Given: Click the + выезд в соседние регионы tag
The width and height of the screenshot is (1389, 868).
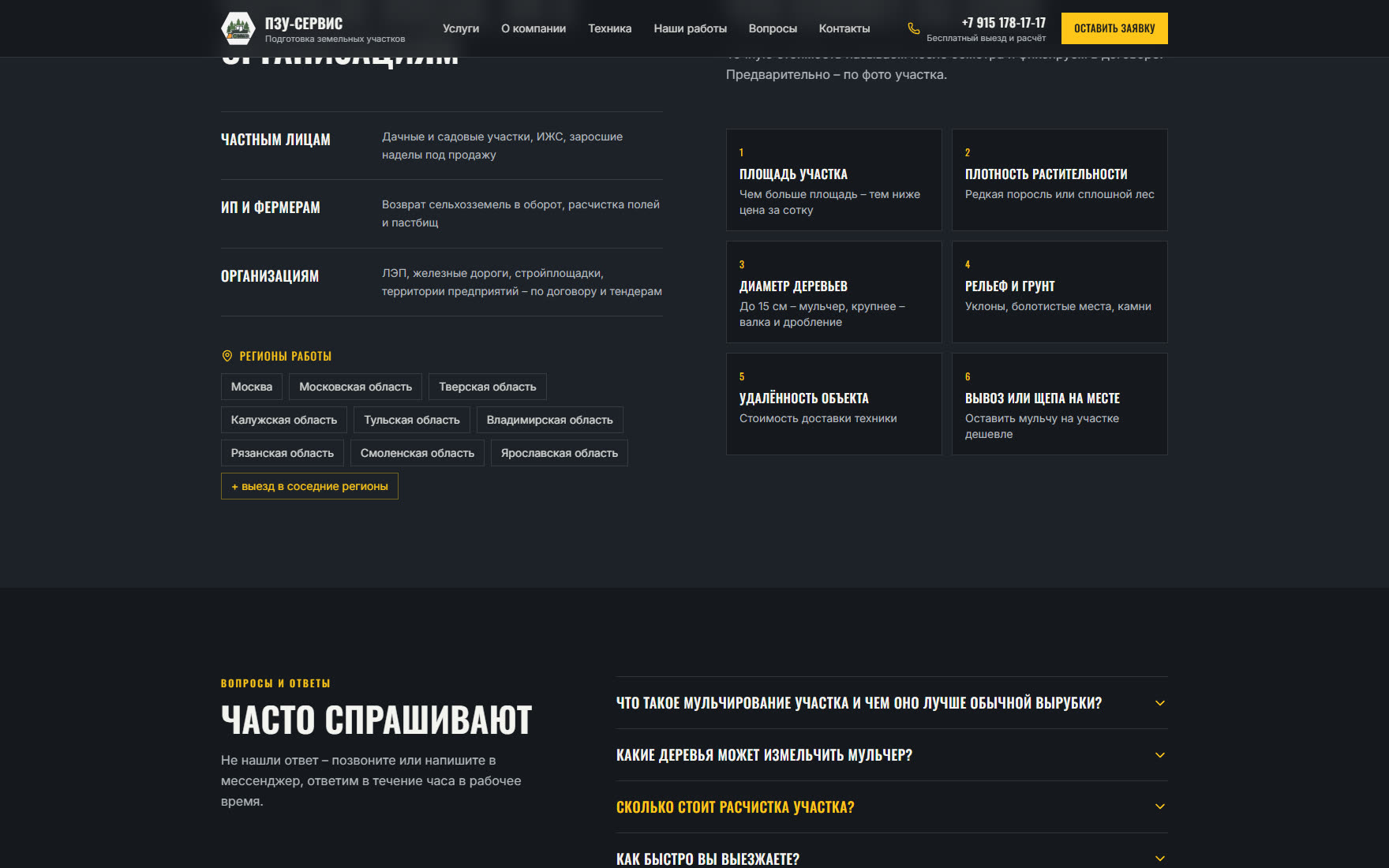Looking at the screenshot, I should (309, 486).
